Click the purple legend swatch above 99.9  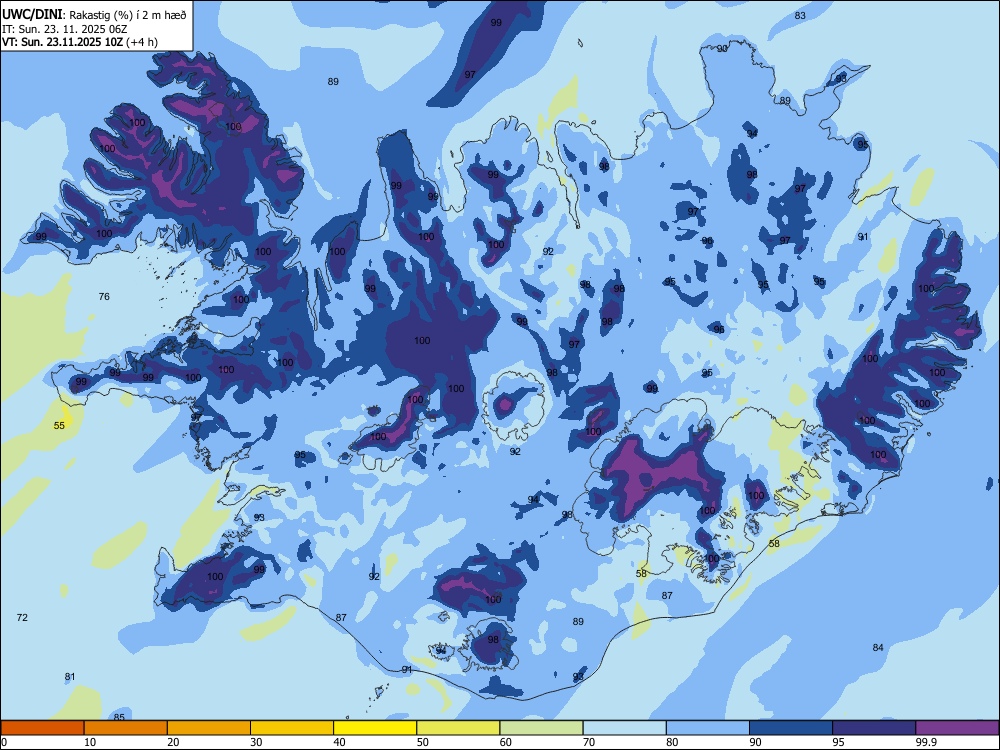(x=957, y=728)
